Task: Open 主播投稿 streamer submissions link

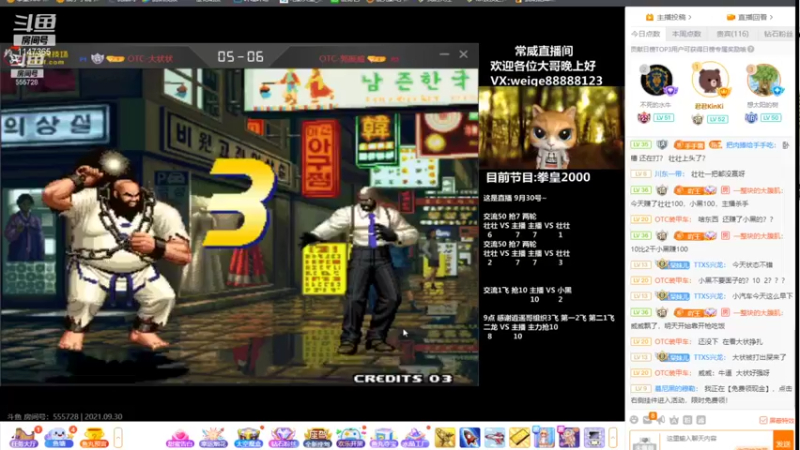Action: tap(669, 17)
